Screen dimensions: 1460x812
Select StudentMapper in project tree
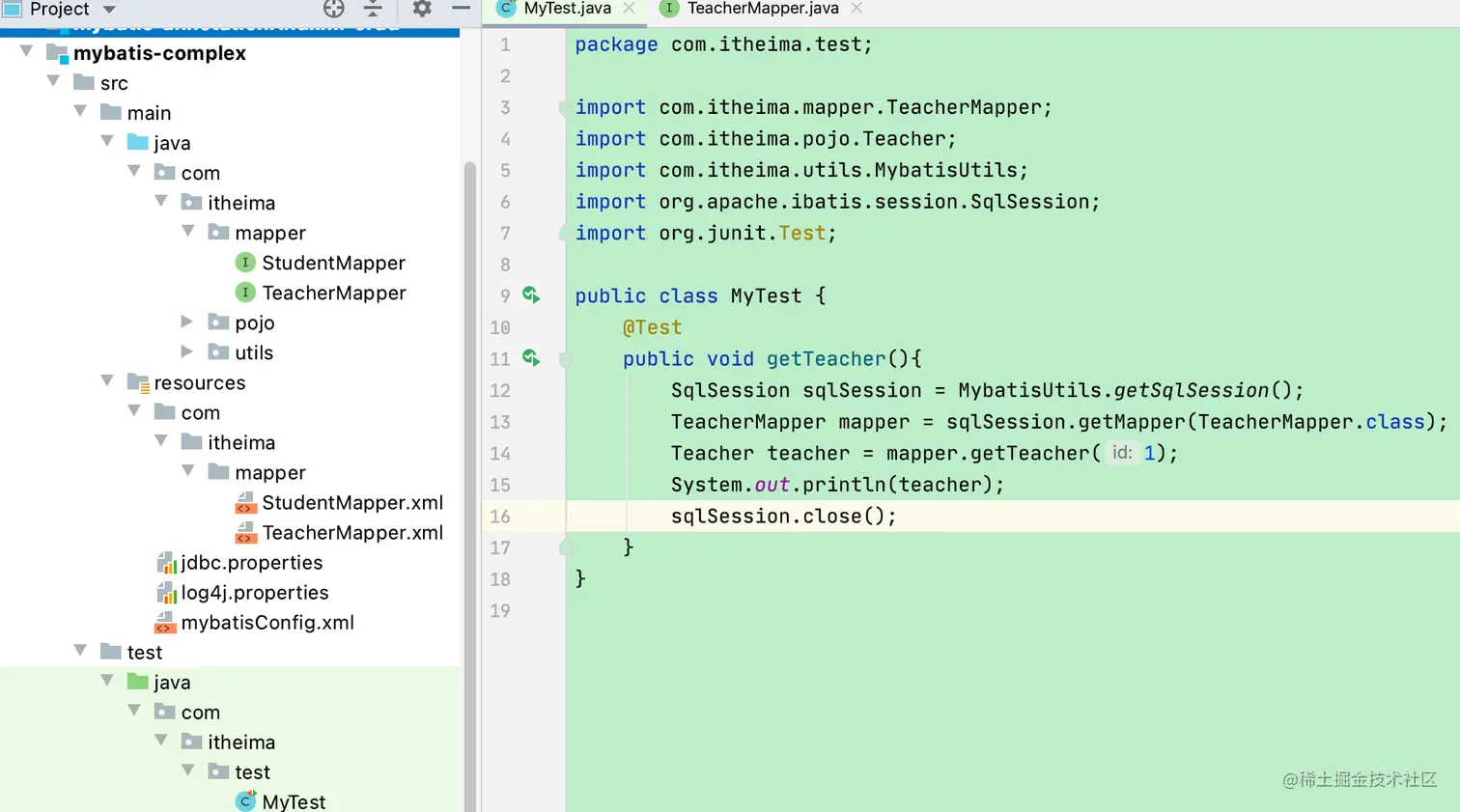[333, 263]
